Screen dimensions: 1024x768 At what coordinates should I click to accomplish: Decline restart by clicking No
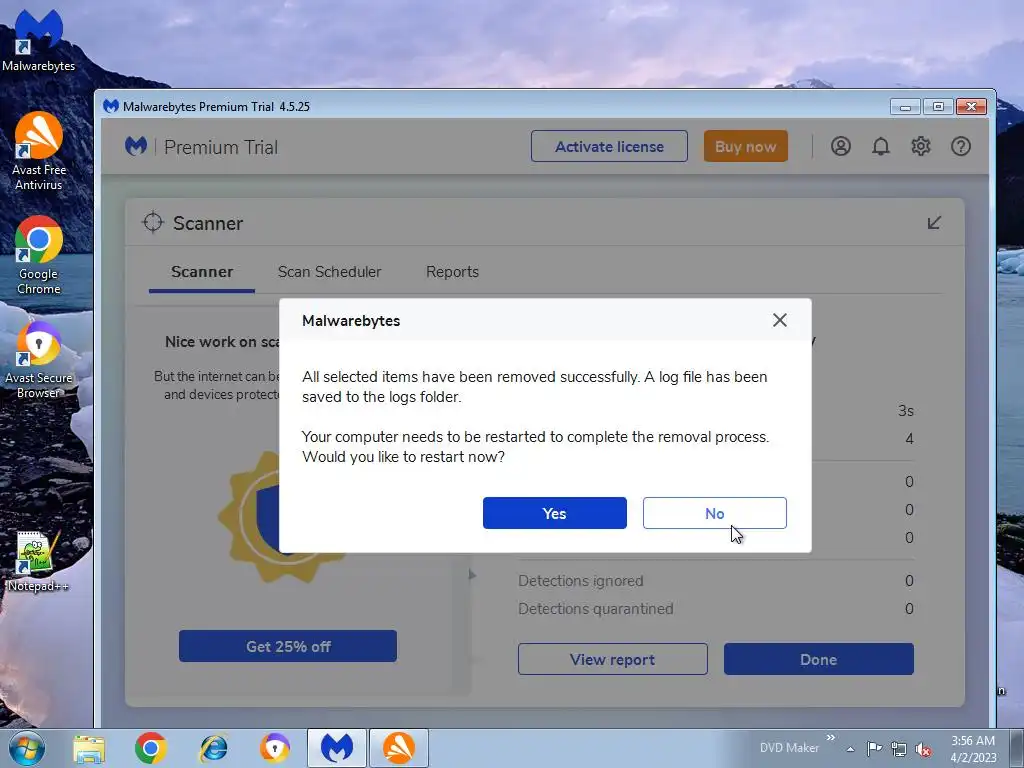[714, 513]
